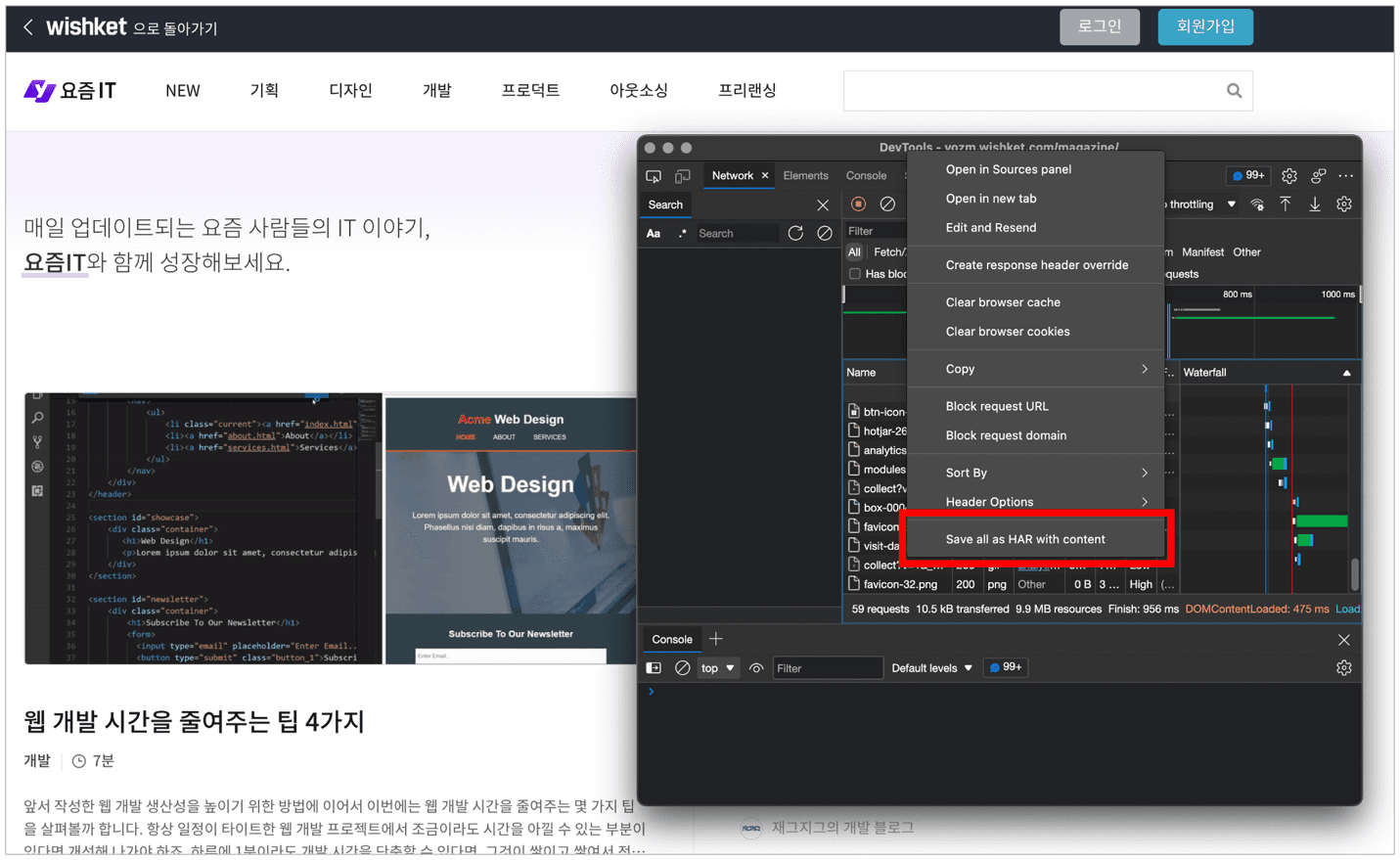Toggle Waterfall column sort arrow
1400x860 pixels.
[x=1346, y=373]
